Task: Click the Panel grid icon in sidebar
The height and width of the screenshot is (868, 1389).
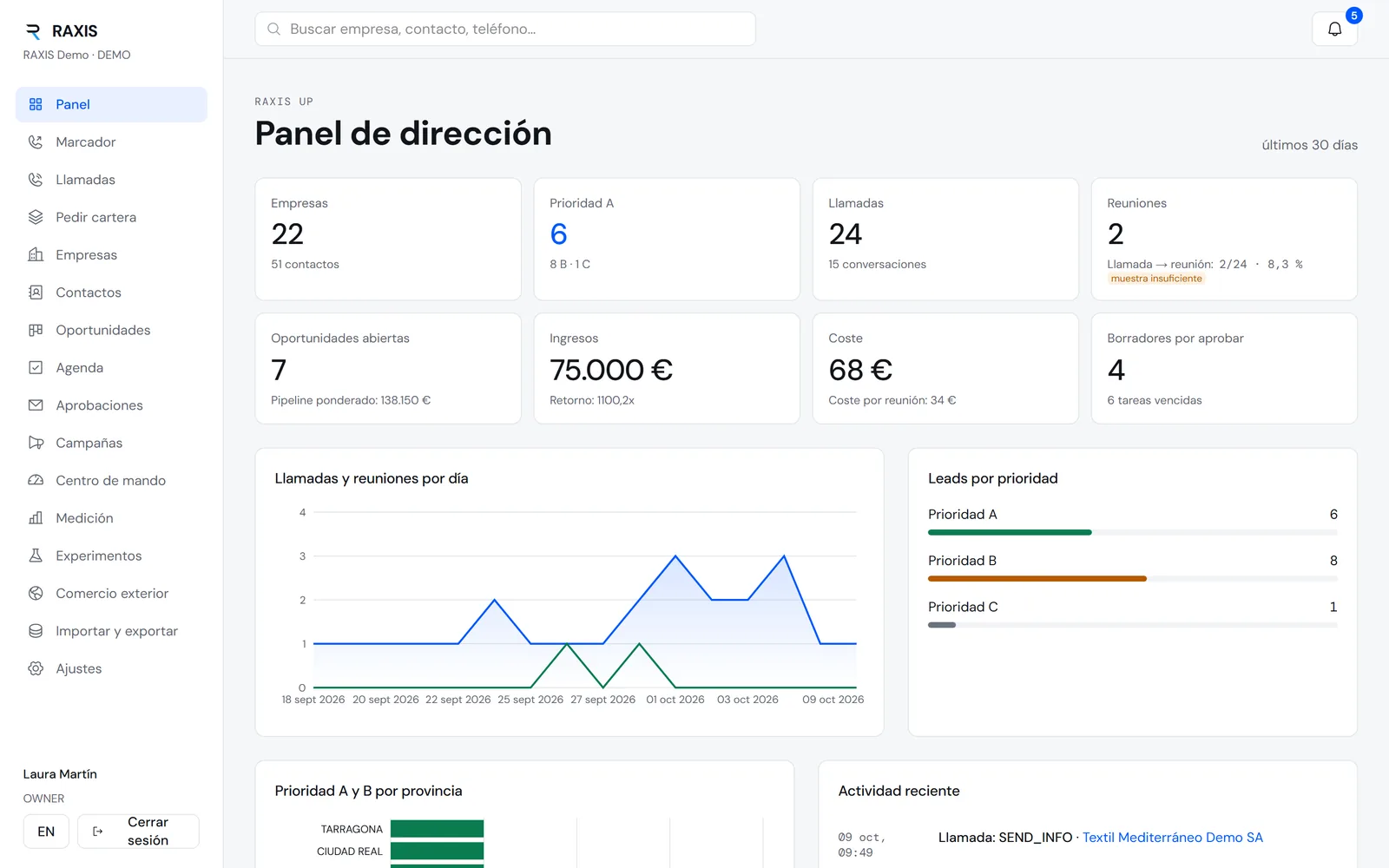Action: point(36,104)
